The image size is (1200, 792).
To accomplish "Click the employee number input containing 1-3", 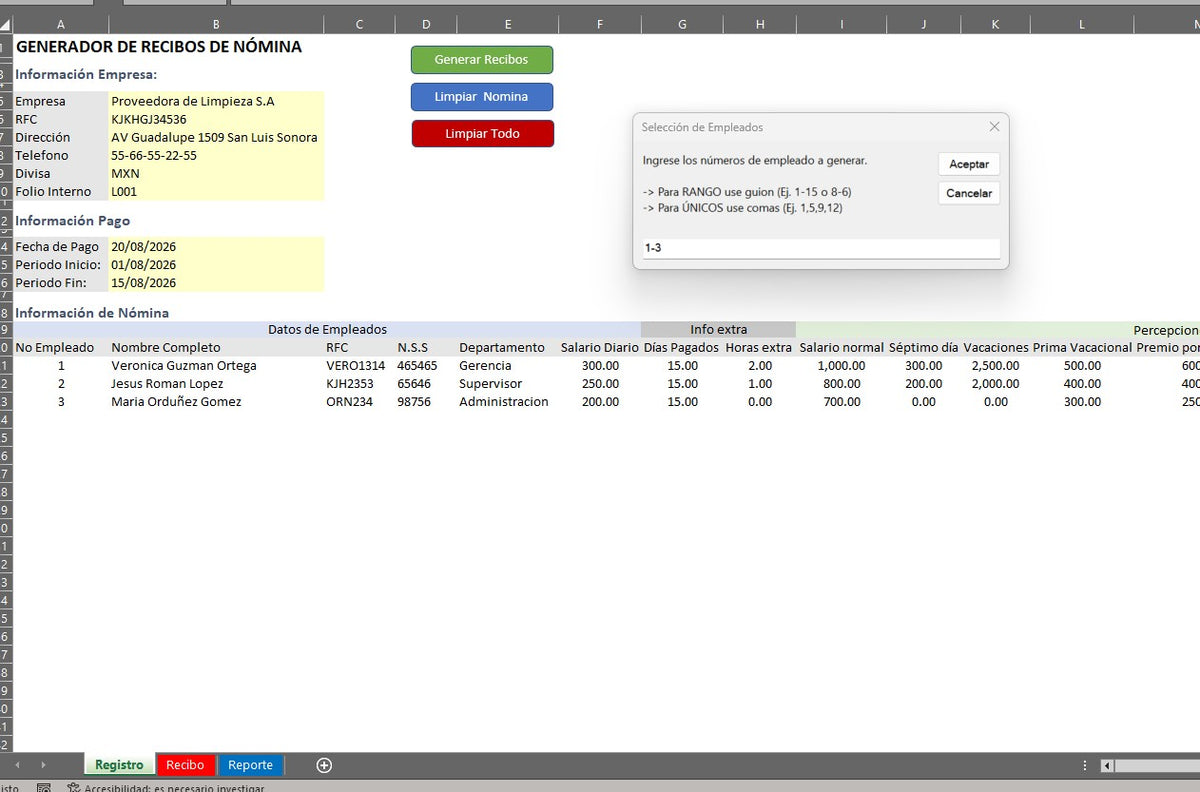I will coord(821,247).
